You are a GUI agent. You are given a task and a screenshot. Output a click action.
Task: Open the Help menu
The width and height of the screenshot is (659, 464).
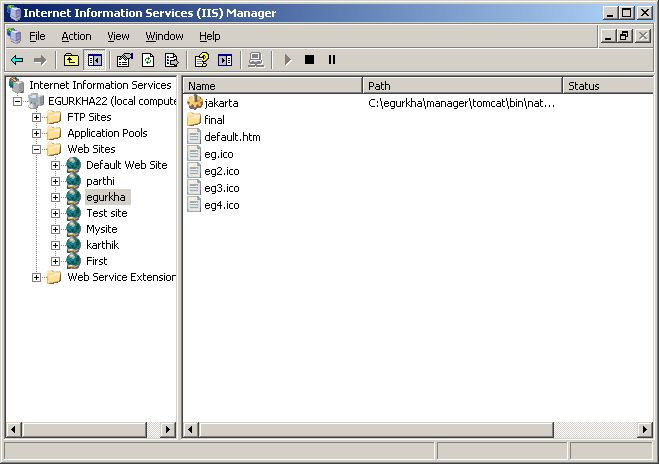coord(210,37)
